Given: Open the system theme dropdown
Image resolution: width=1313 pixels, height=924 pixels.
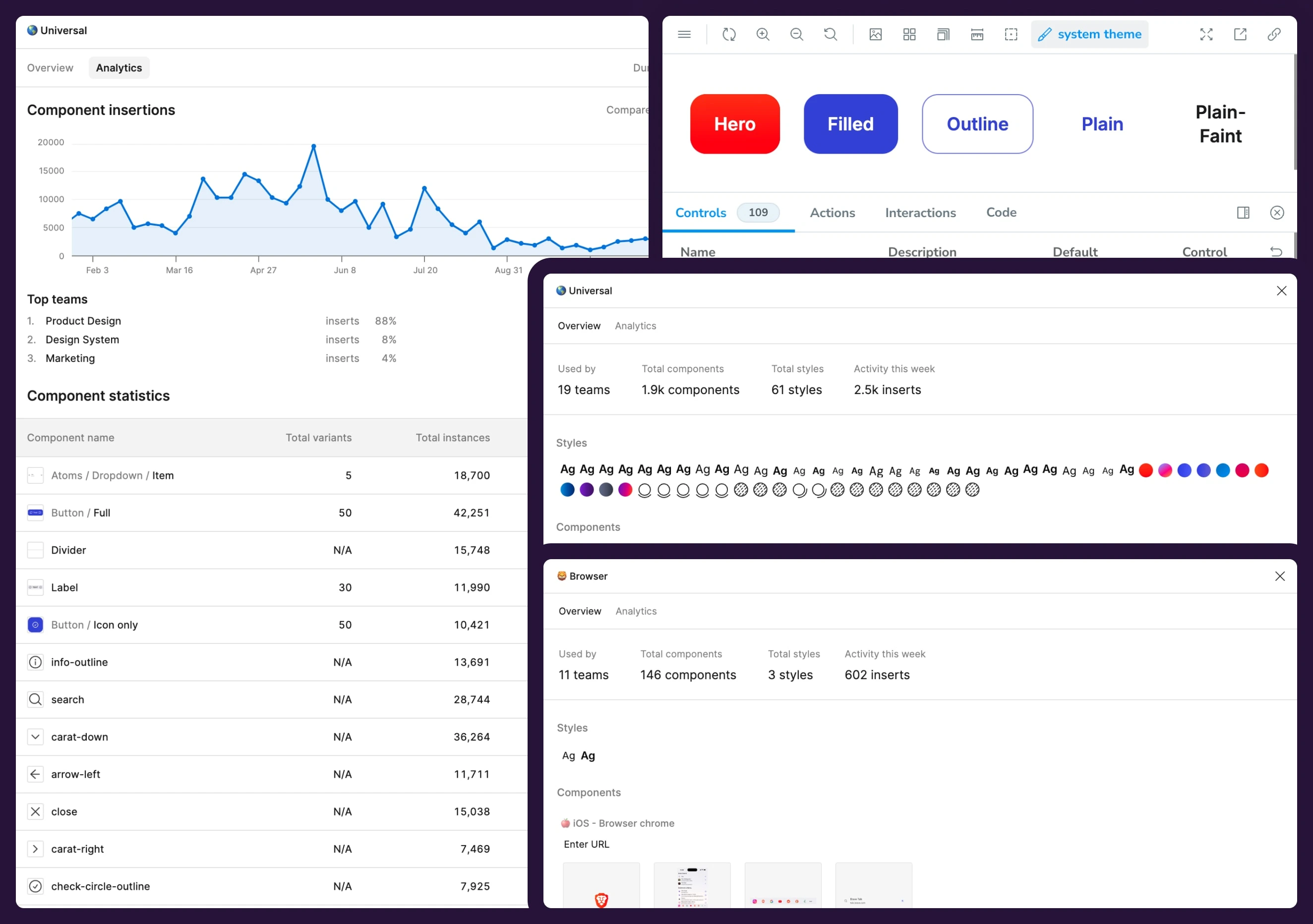Looking at the screenshot, I should 1089,34.
